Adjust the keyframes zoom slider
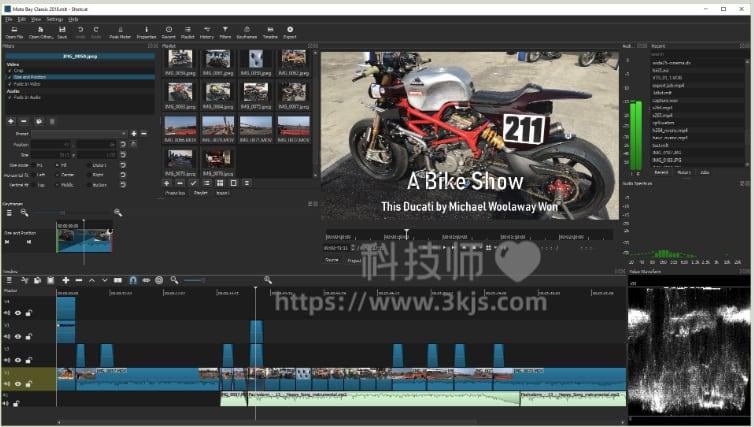Viewport: 754px width, 427px height. 63,213
